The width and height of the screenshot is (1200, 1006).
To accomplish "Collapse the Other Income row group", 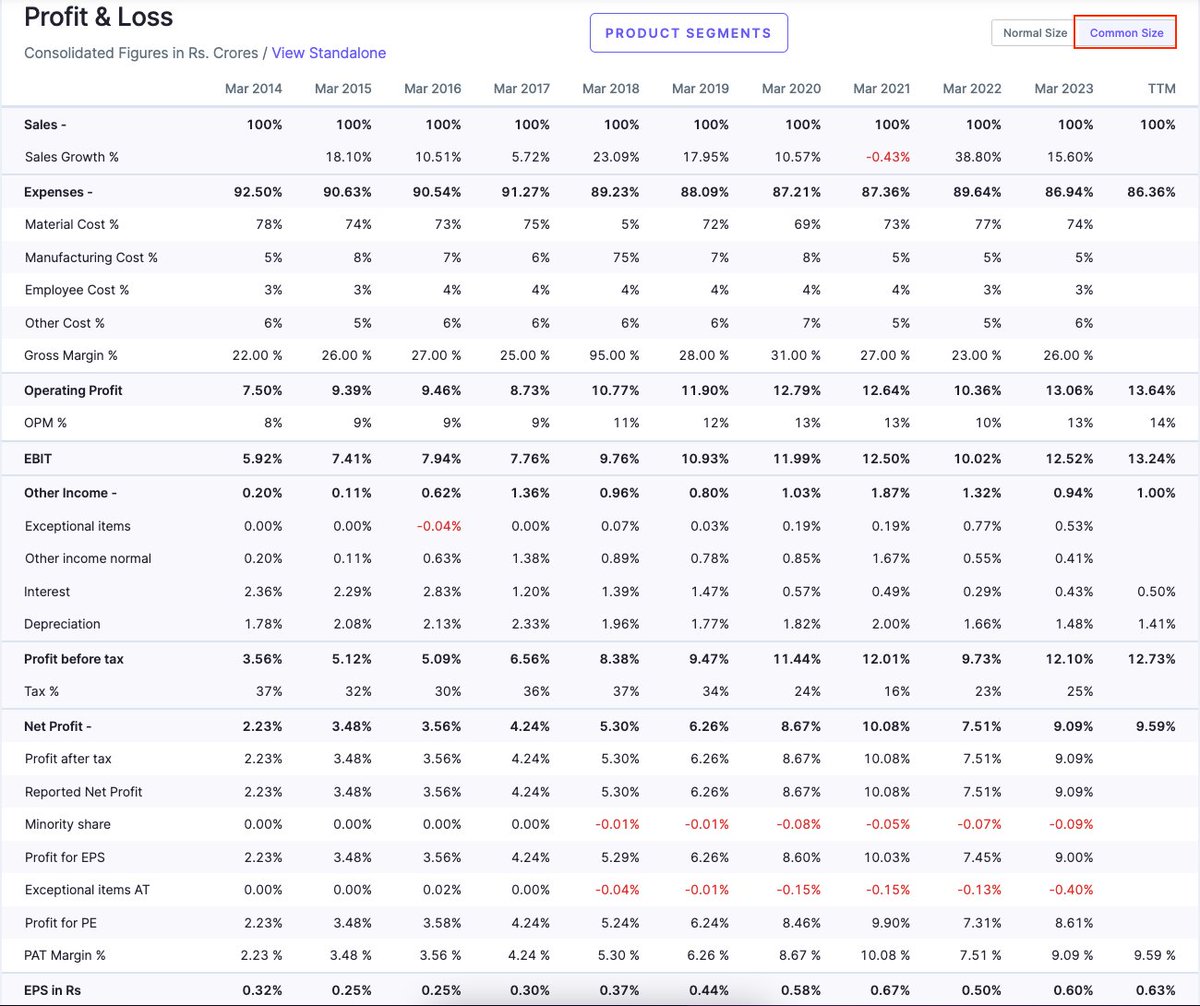I will [70, 493].
